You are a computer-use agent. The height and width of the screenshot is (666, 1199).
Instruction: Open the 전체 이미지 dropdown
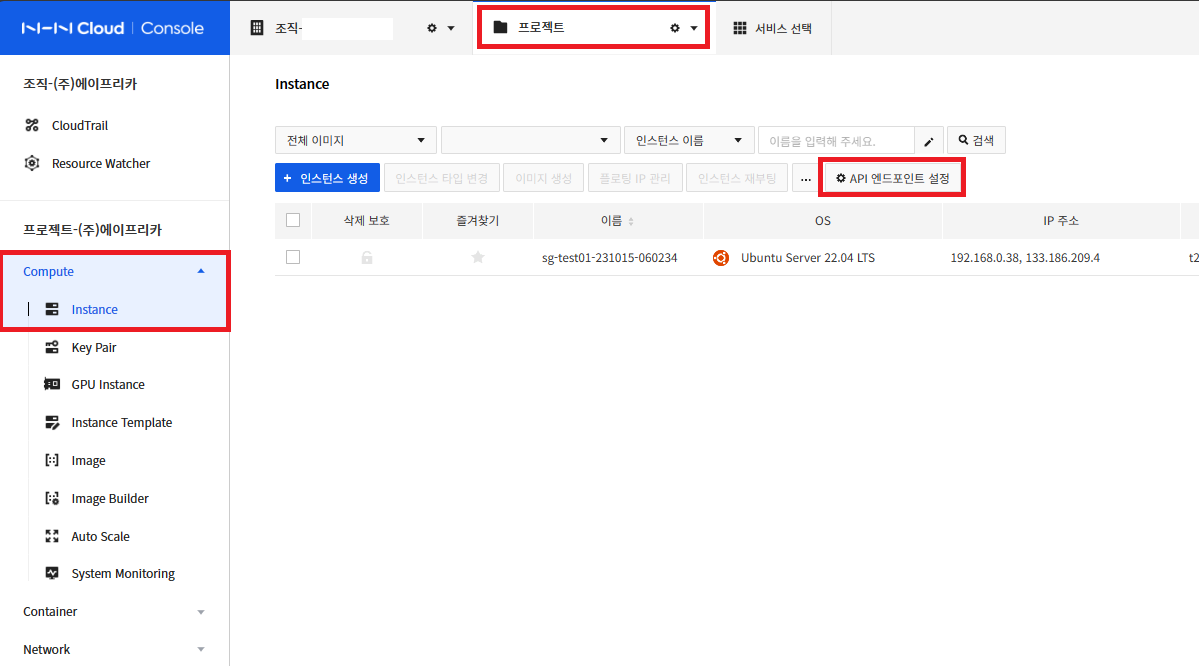tap(355, 140)
